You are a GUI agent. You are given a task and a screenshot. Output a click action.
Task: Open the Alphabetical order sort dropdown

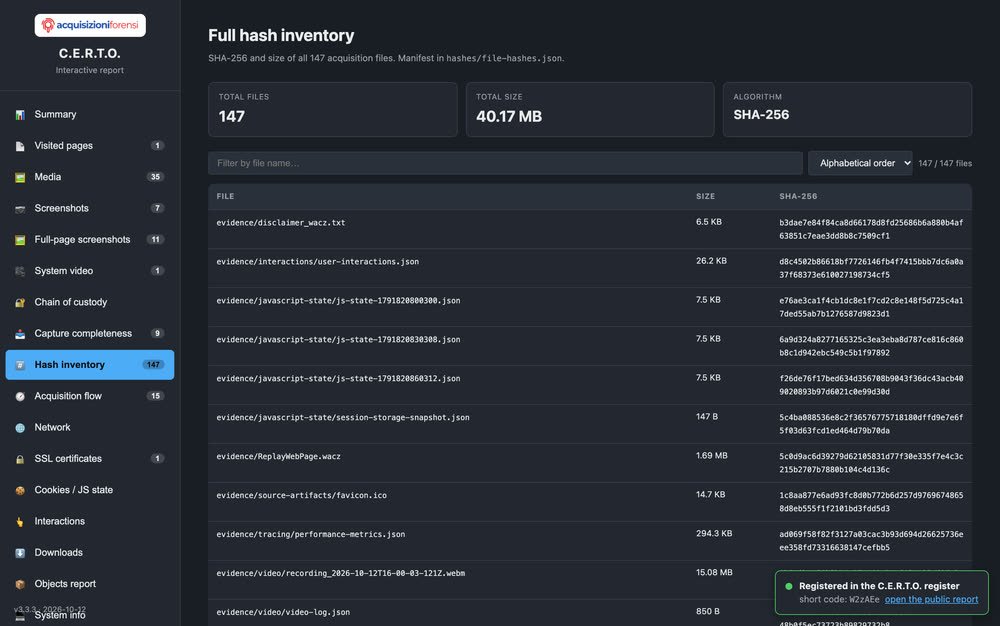point(860,163)
